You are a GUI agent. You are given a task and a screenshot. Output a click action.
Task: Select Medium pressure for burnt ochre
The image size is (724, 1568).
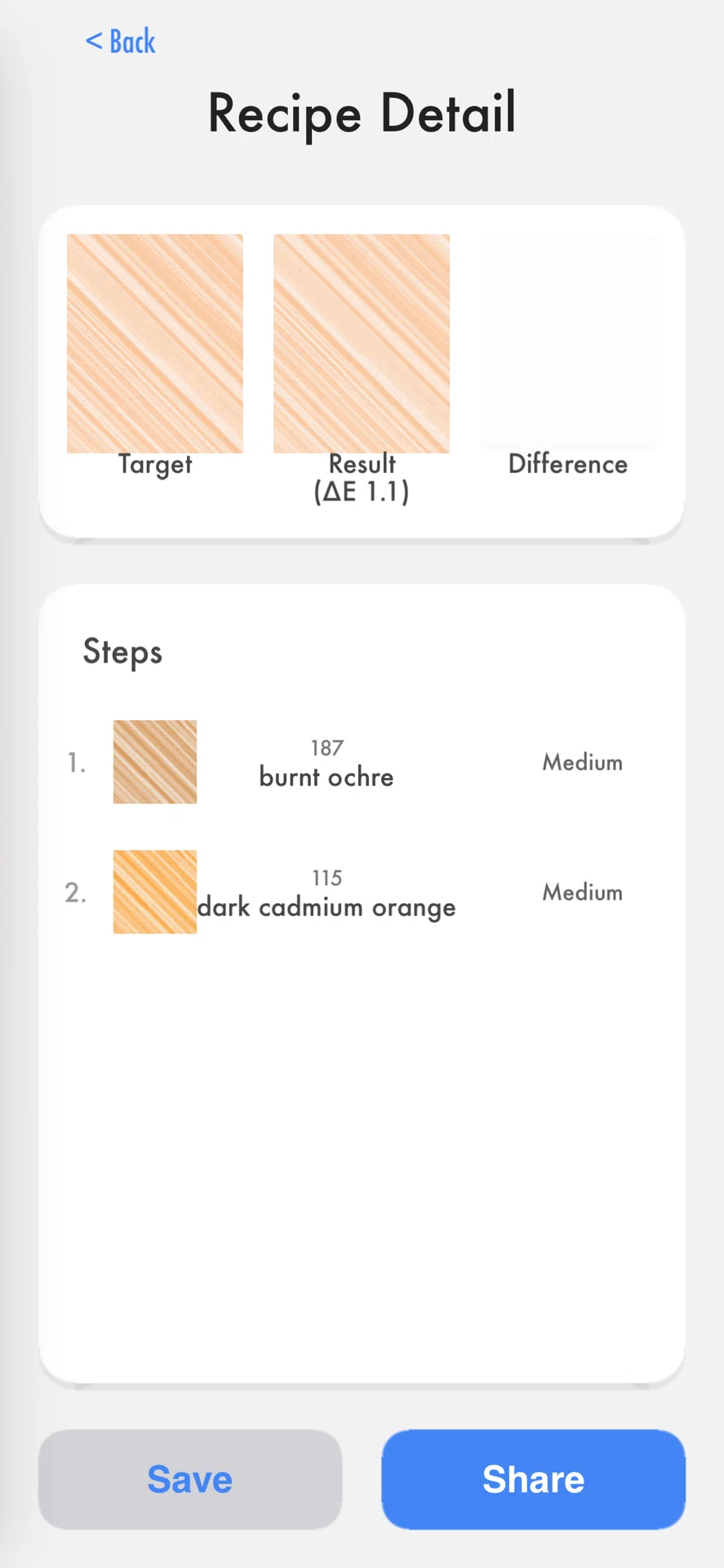[583, 762]
